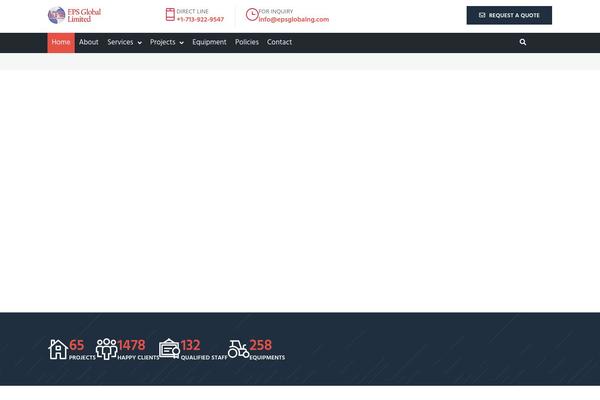The height and width of the screenshot is (400, 600).
Task: Click the PROJECTS label in stats bar
Action: [x=82, y=358]
